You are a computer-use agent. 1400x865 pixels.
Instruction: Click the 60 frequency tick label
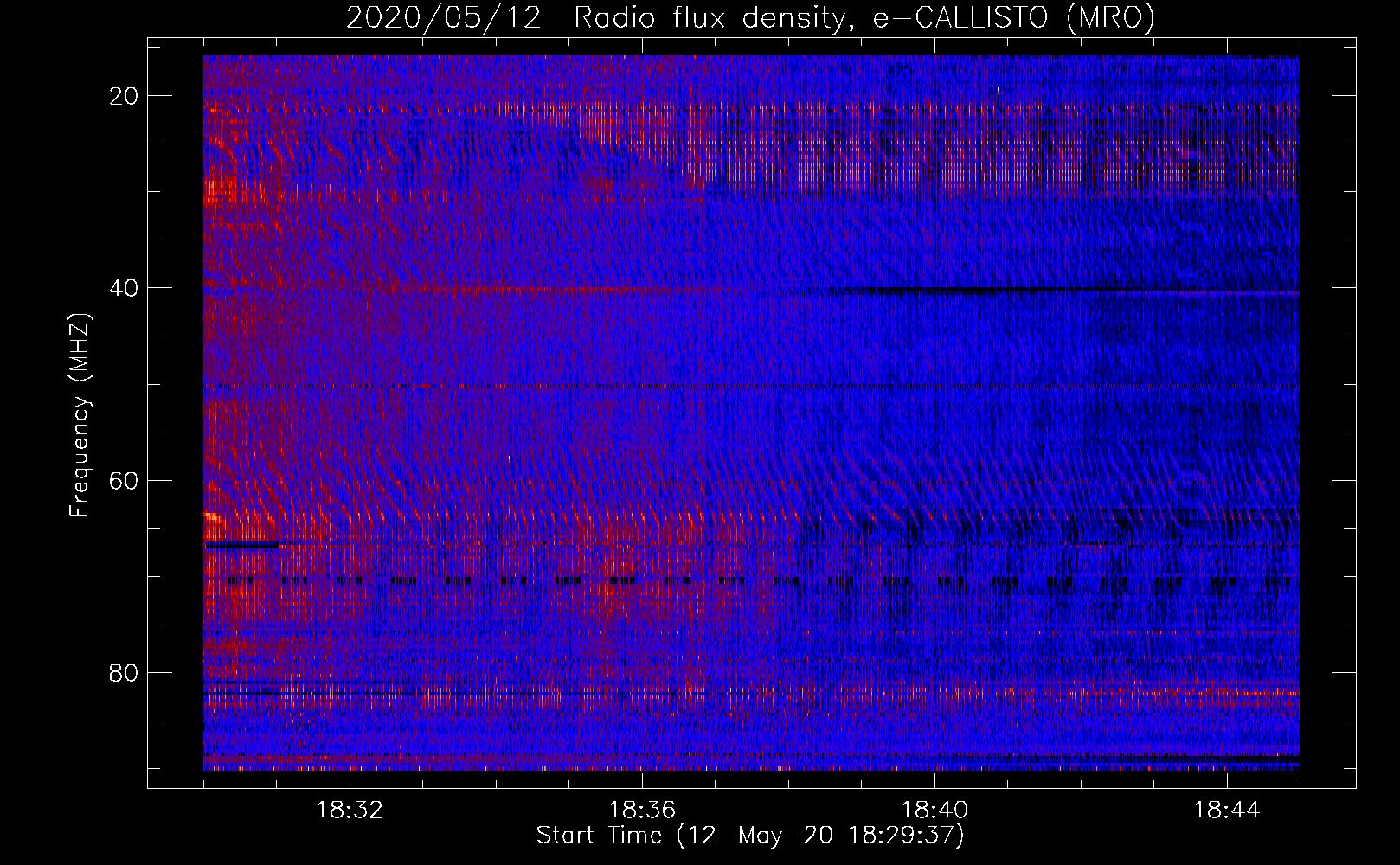tap(124, 480)
